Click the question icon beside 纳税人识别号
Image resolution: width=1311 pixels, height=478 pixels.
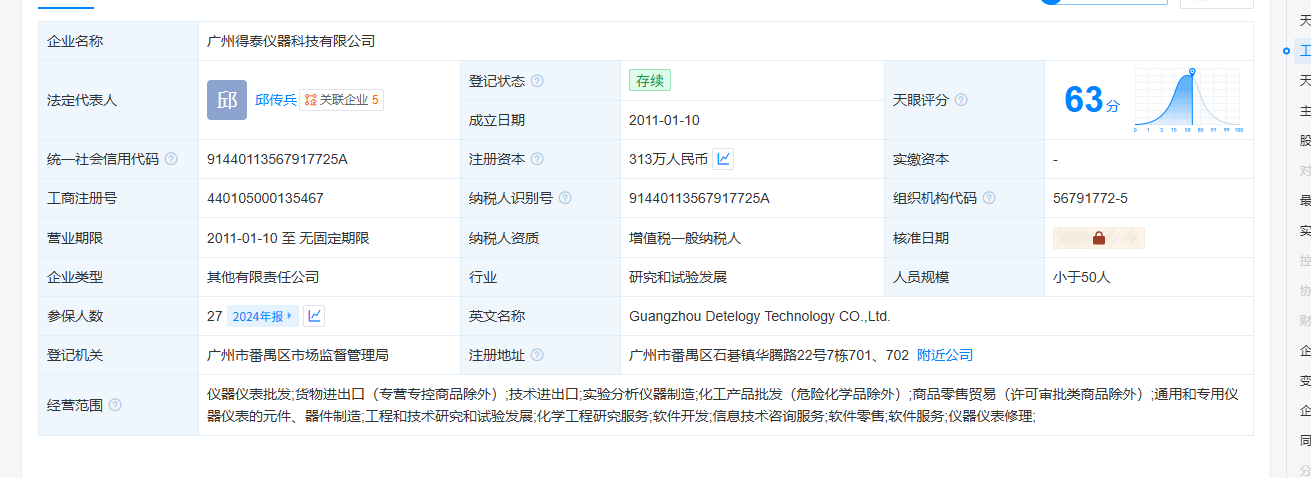[x=565, y=198]
